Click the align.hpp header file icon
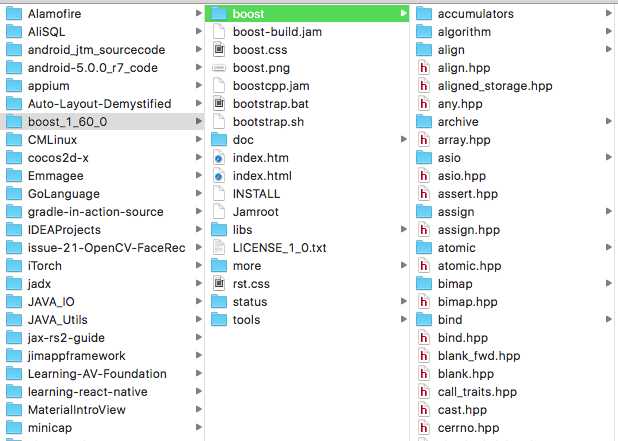This screenshot has height=441, width=618. 424,68
